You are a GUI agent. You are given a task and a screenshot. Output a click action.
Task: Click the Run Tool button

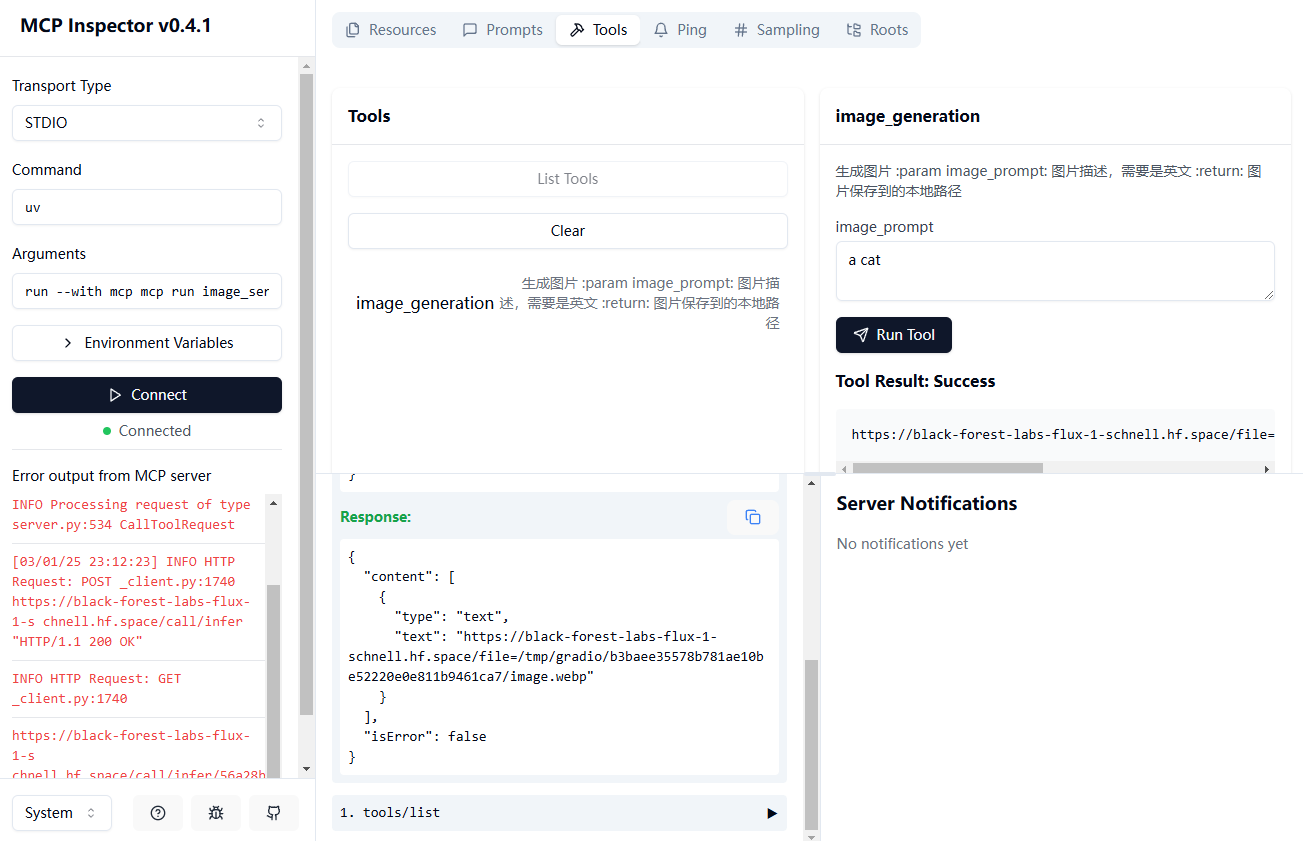click(x=893, y=335)
